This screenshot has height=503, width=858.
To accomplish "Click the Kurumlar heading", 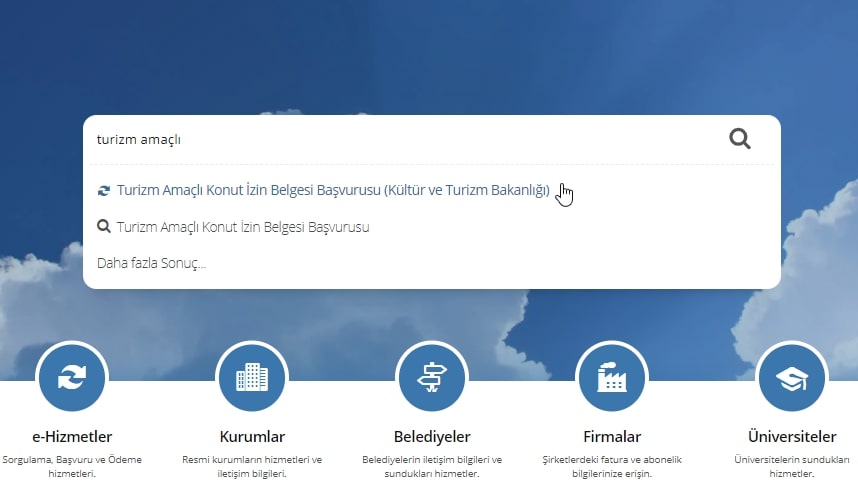I will [x=252, y=436].
